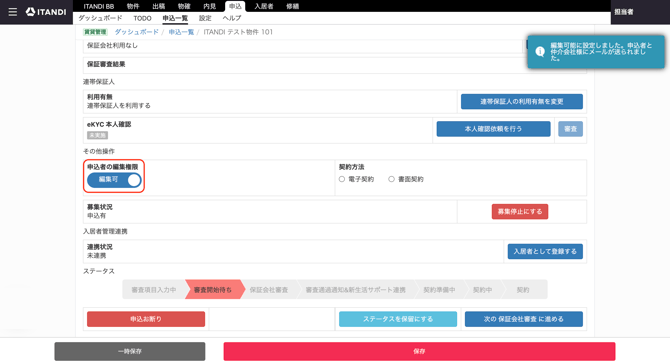
Task: Select the 書面契約 radio button
Action: 391,179
